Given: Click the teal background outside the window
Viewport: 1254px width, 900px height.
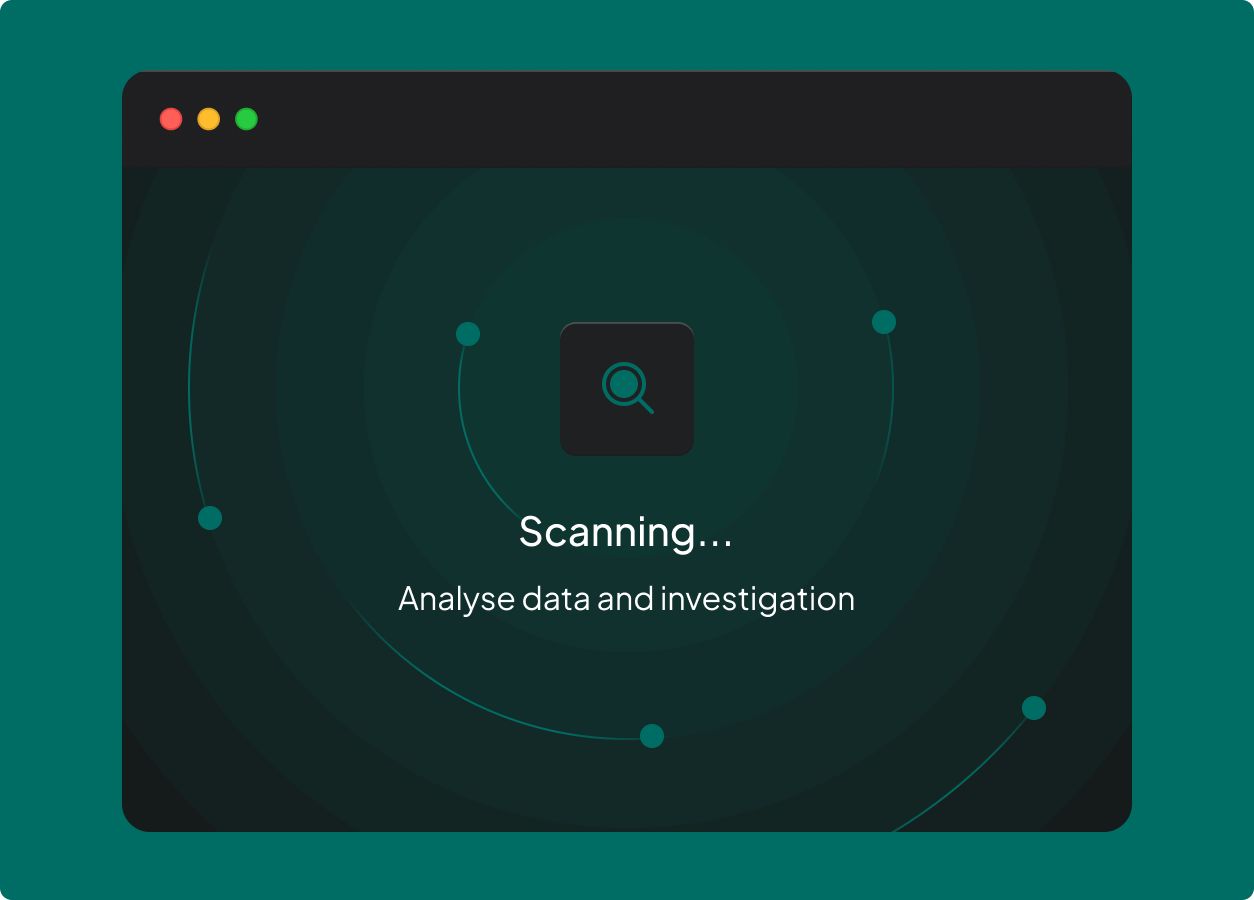Looking at the screenshot, I should [60, 450].
